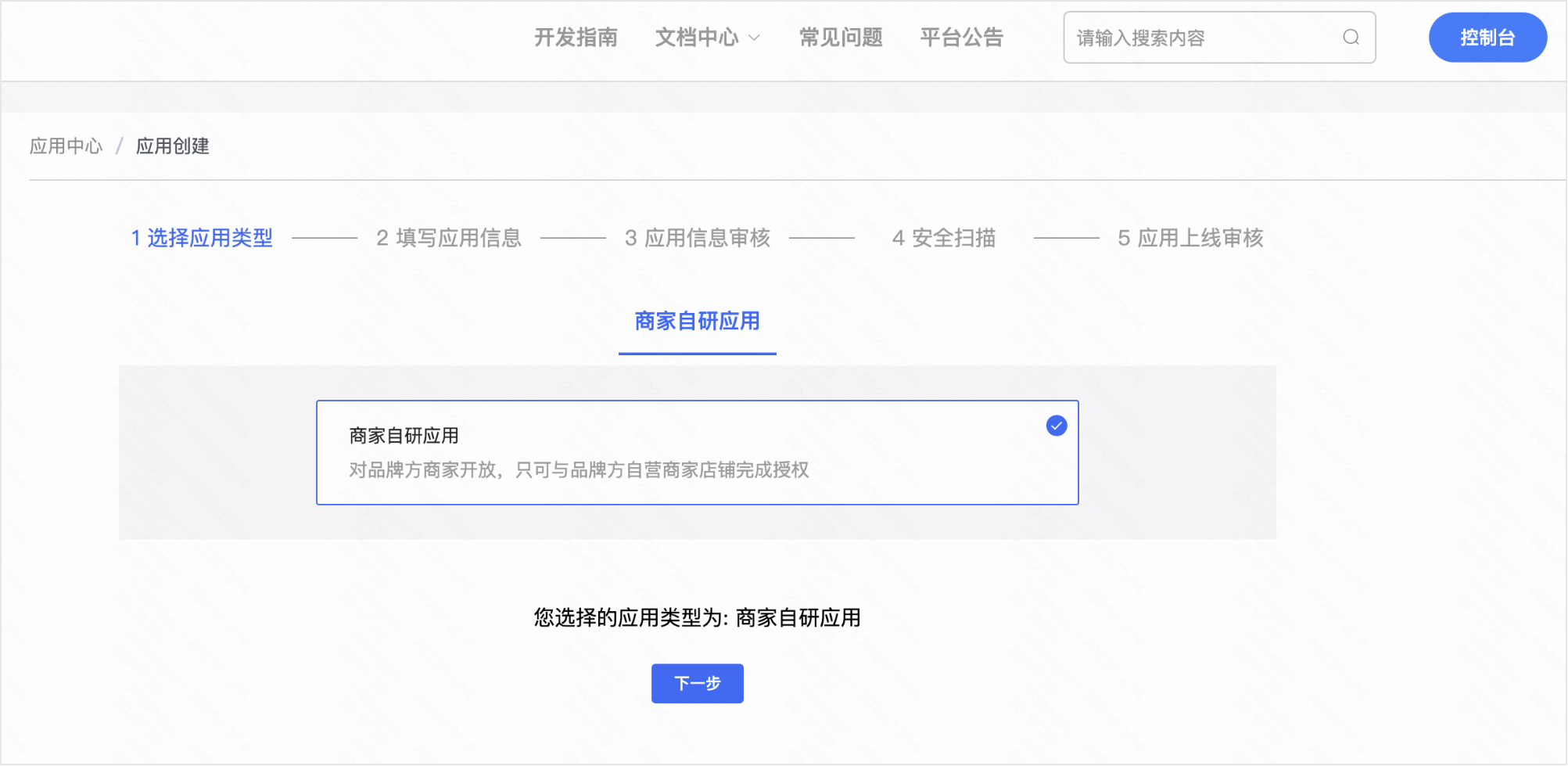Click the search magnifier icon
This screenshot has width=1568, height=766.
coord(1351,38)
